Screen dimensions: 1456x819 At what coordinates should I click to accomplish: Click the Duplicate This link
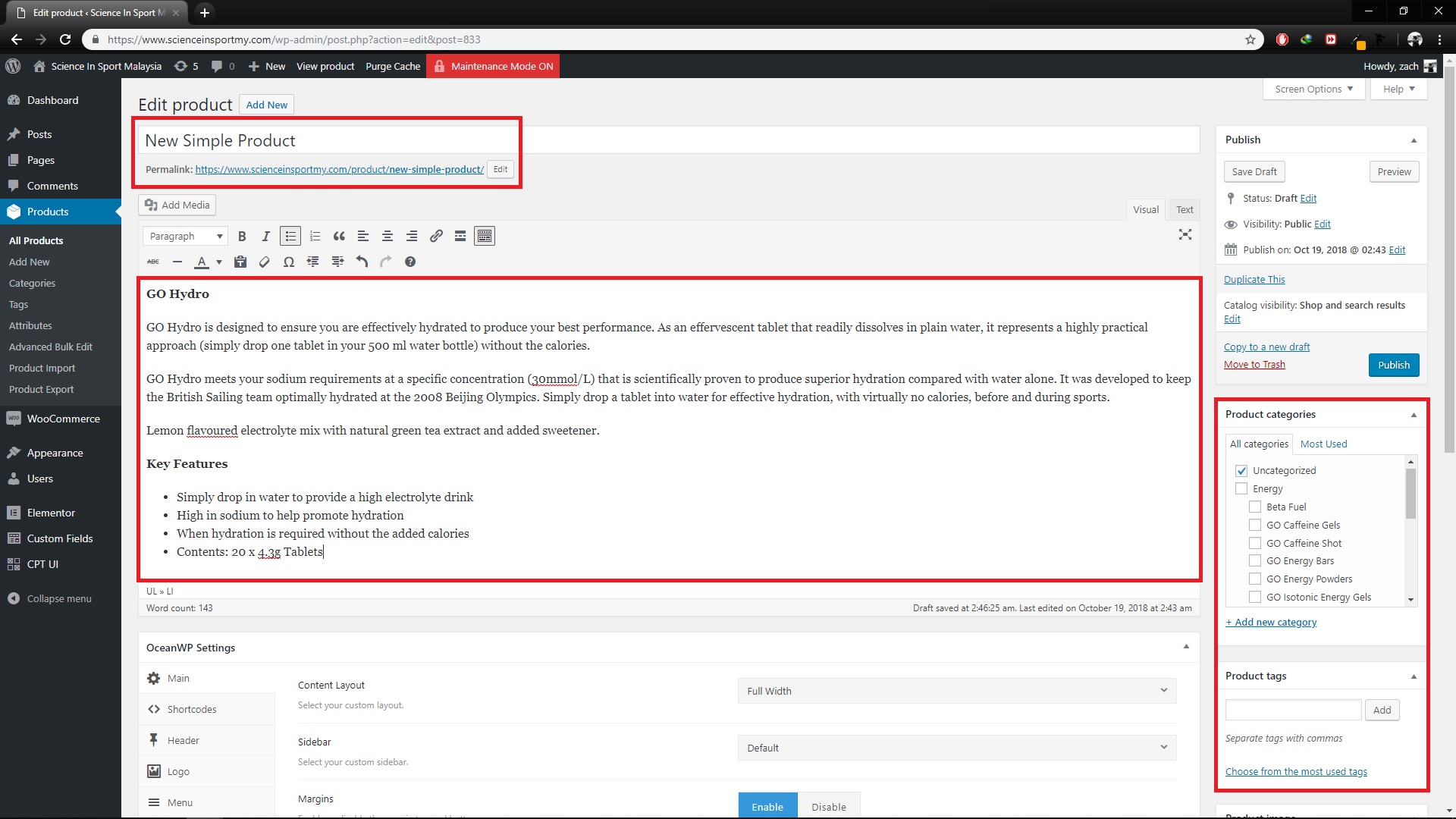[1254, 279]
